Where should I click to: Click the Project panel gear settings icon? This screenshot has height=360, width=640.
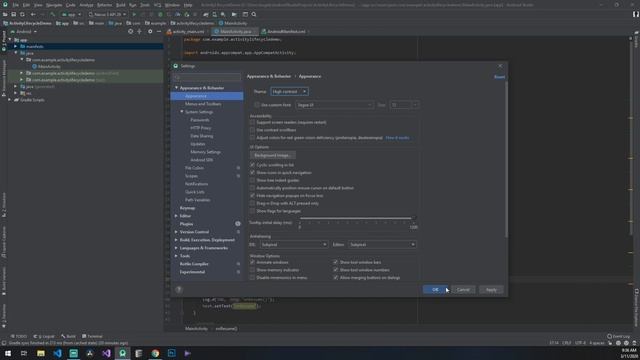pyautogui.click(x=150, y=31)
